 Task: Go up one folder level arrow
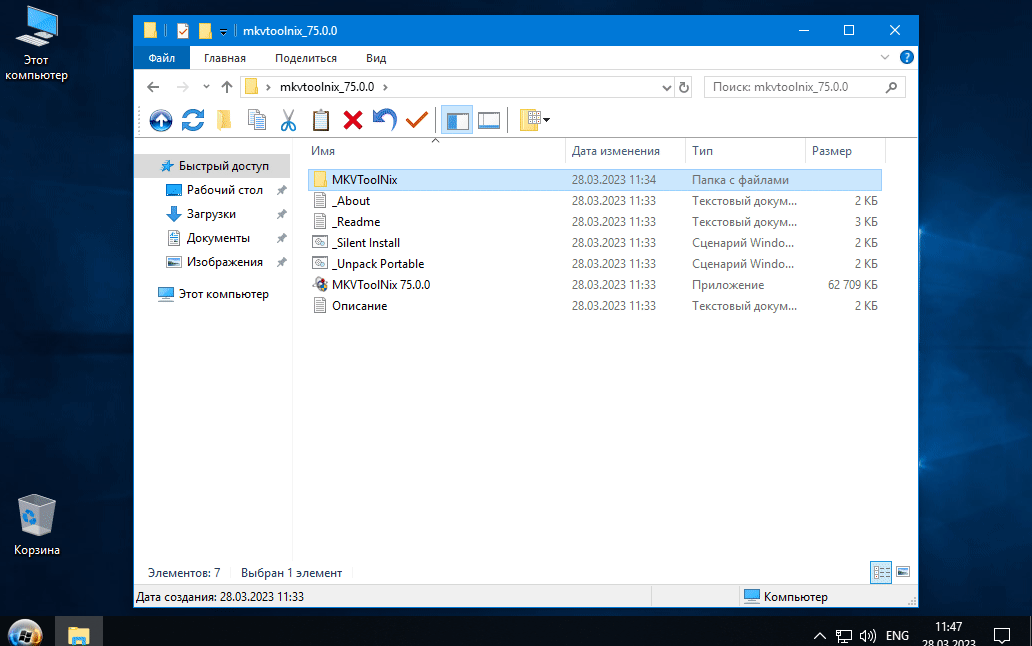pos(227,87)
